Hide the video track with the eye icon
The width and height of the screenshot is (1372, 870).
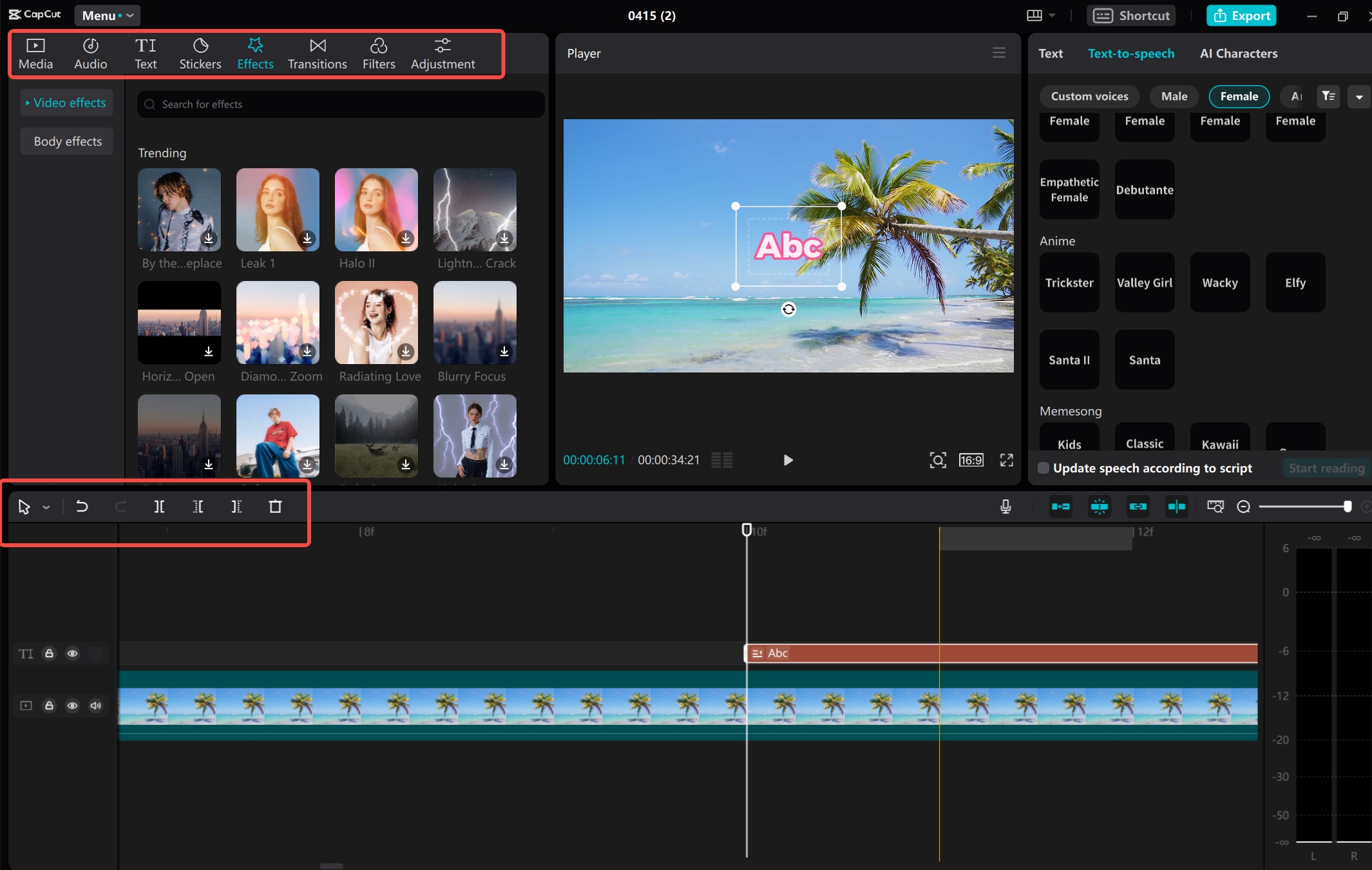pyautogui.click(x=73, y=706)
